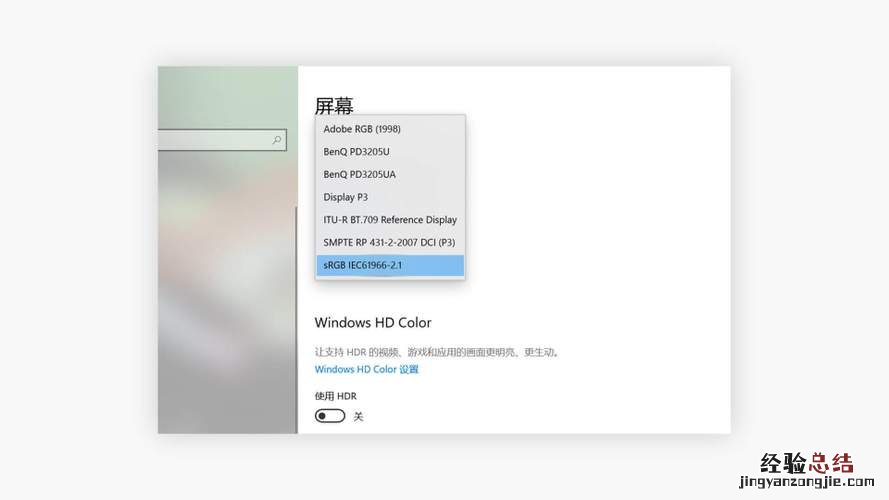Select SMPTE RP 431-2-2007 DCI (P3)
This screenshot has height=500, width=889.
tap(390, 243)
